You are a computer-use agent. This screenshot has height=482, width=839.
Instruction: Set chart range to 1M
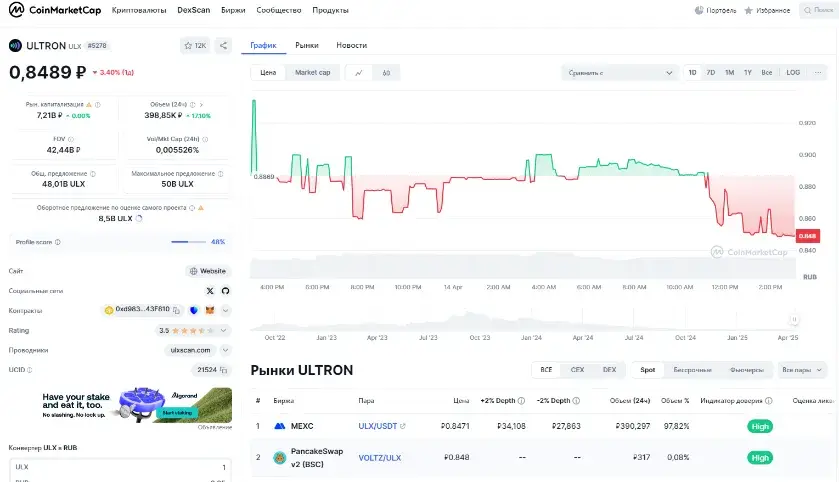pyautogui.click(x=729, y=72)
